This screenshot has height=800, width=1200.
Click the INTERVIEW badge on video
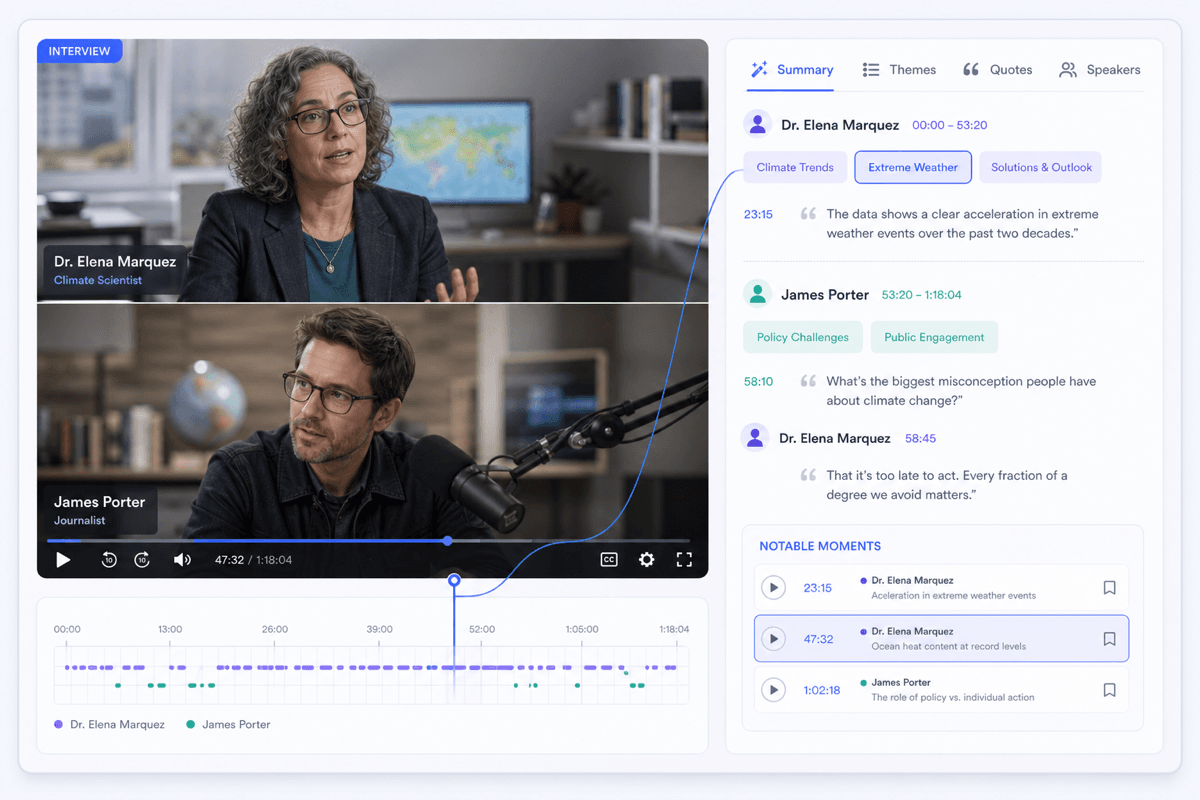80,51
